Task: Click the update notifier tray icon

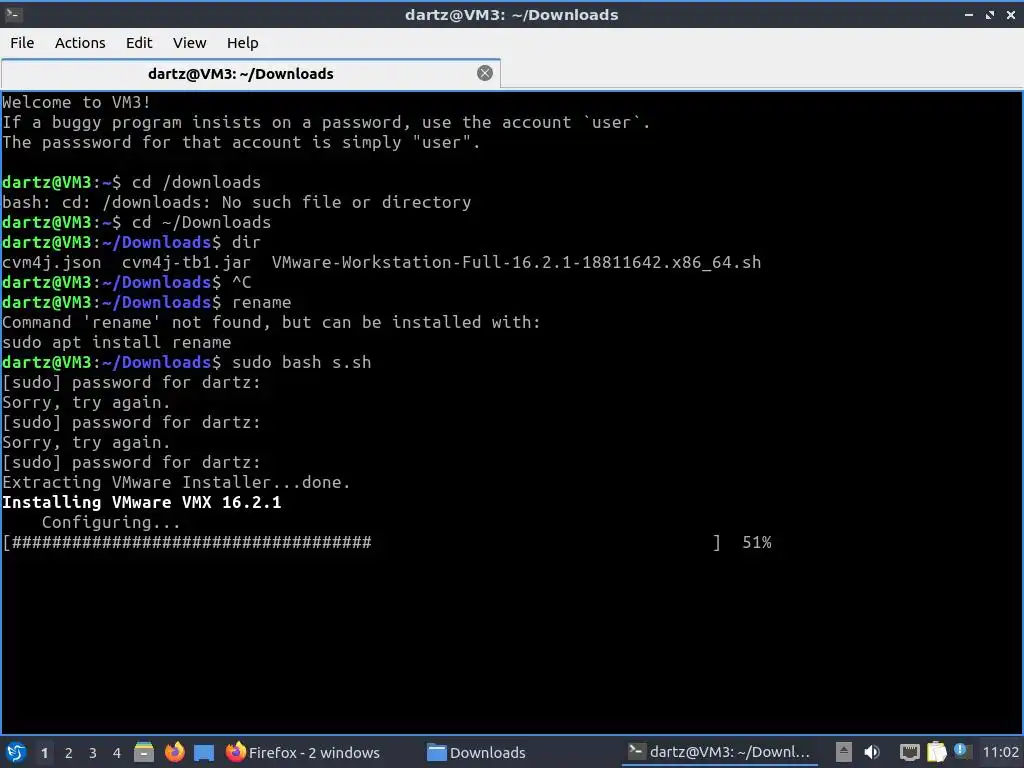Action: click(961, 752)
